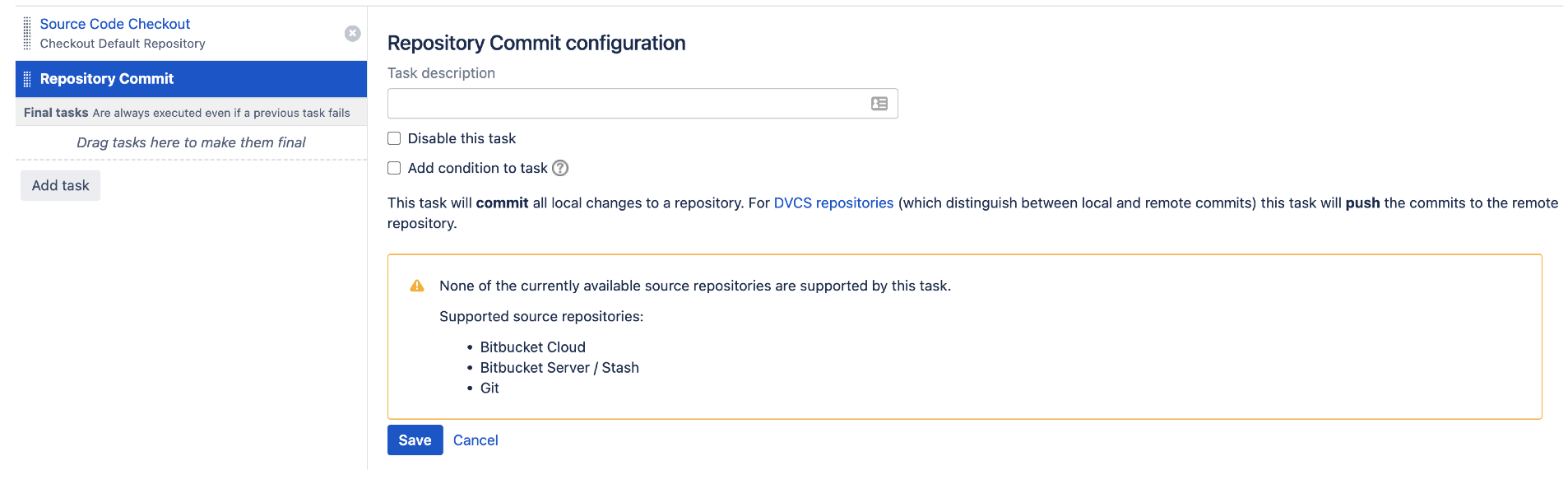Remove the Source Code Checkout task
Viewport: 1568px width, 484px height.
tap(352, 33)
